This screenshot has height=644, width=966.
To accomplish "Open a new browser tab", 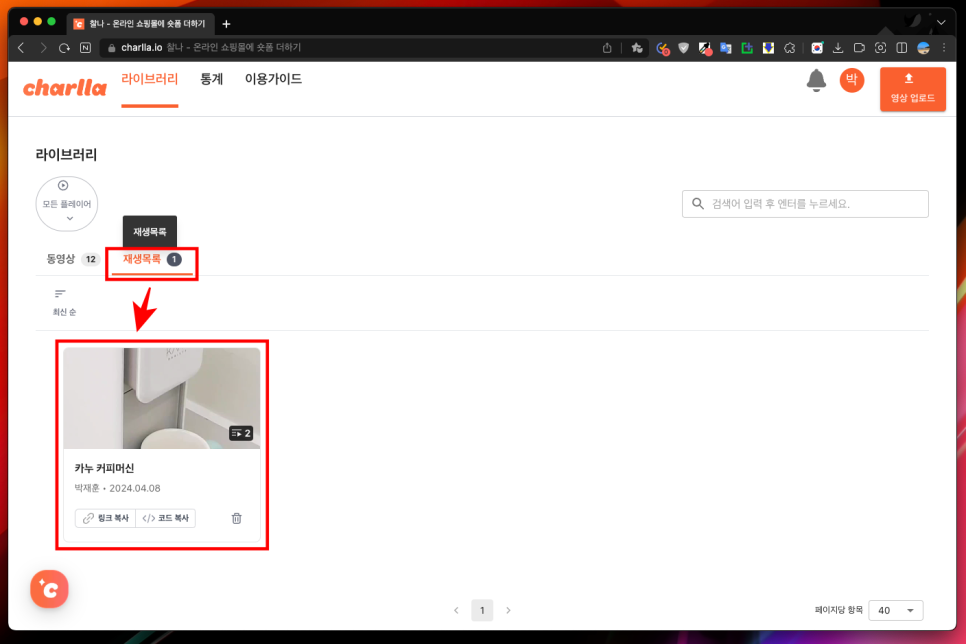I will point(226,24).
